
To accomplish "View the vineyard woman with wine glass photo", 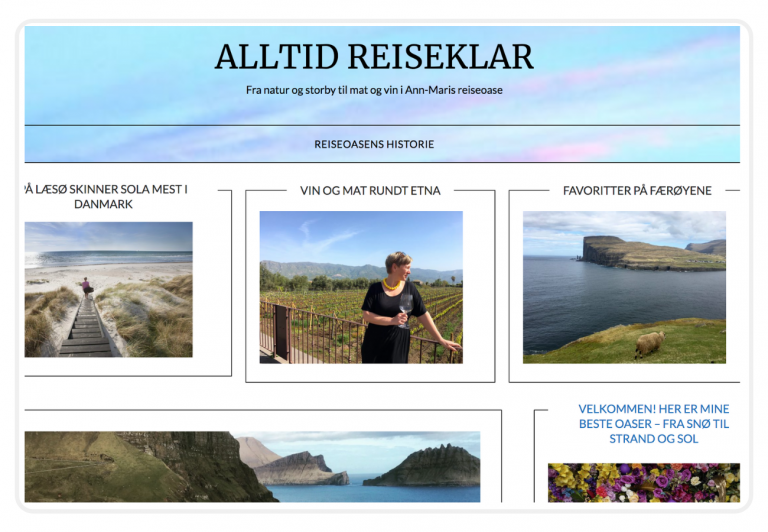I will (x=361, y=287).
